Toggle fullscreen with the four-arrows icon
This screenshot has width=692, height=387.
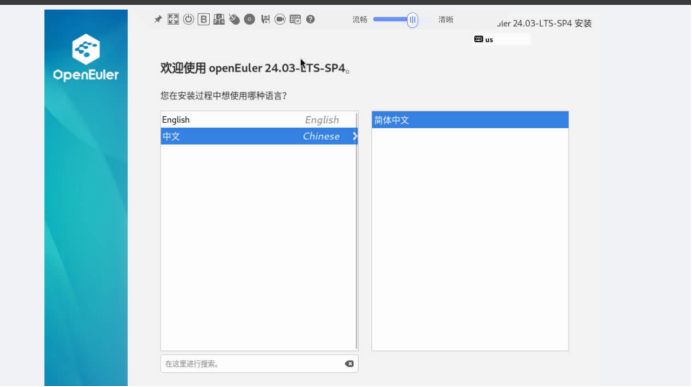pyautogui.click(x=173, y=19)
